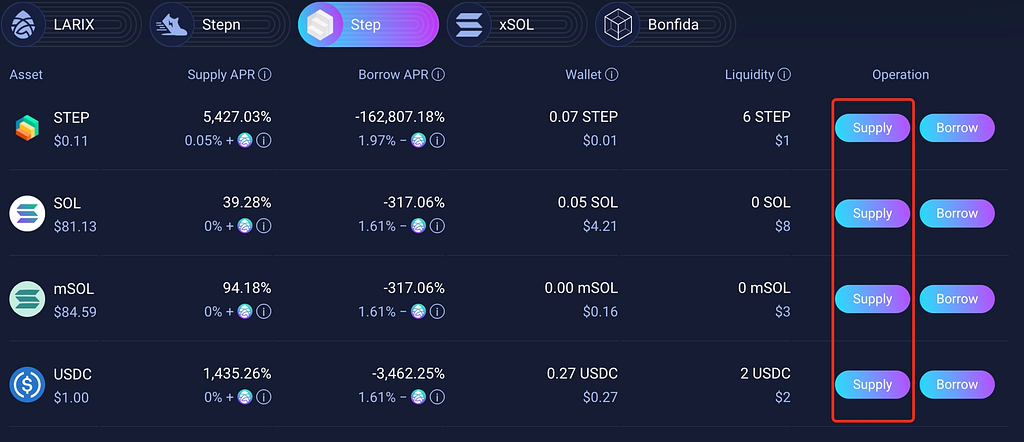Click the STEP token asset icon
This screenshot has width=1024, height=442.
[27, 128]
